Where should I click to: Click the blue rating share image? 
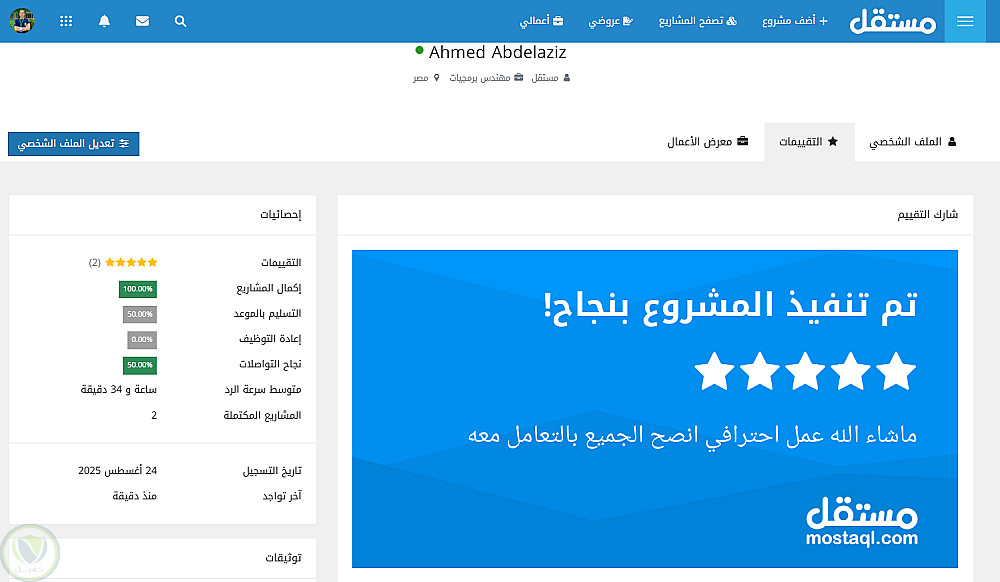(655, 409)
